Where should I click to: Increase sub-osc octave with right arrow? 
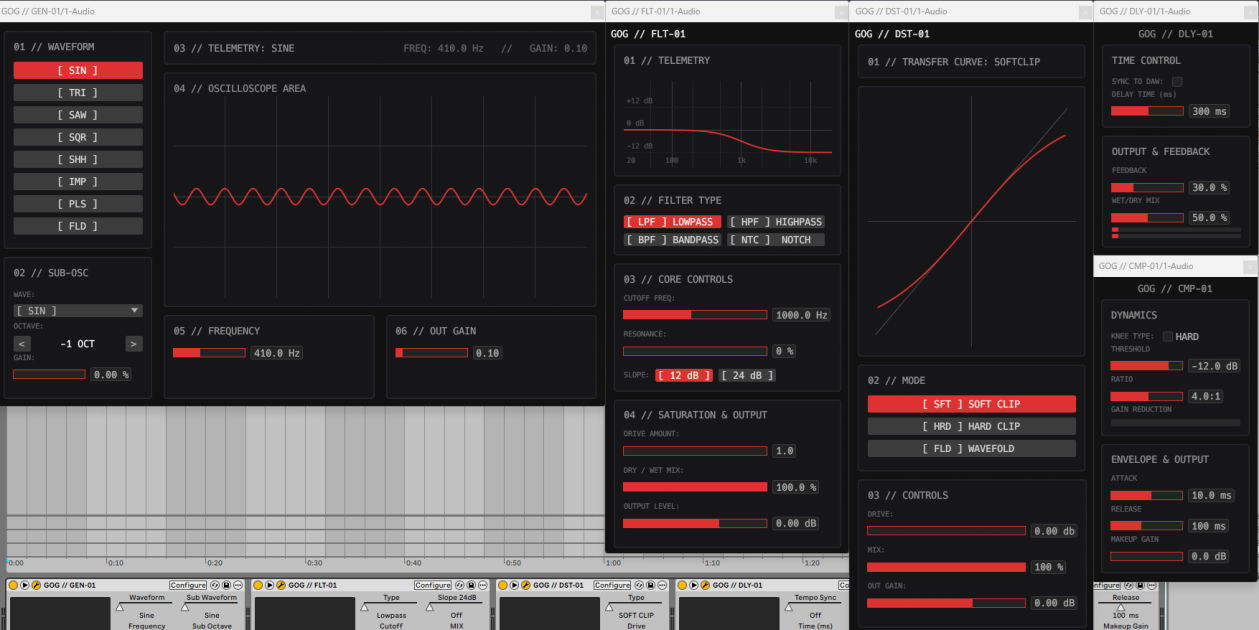click(134, 344)
